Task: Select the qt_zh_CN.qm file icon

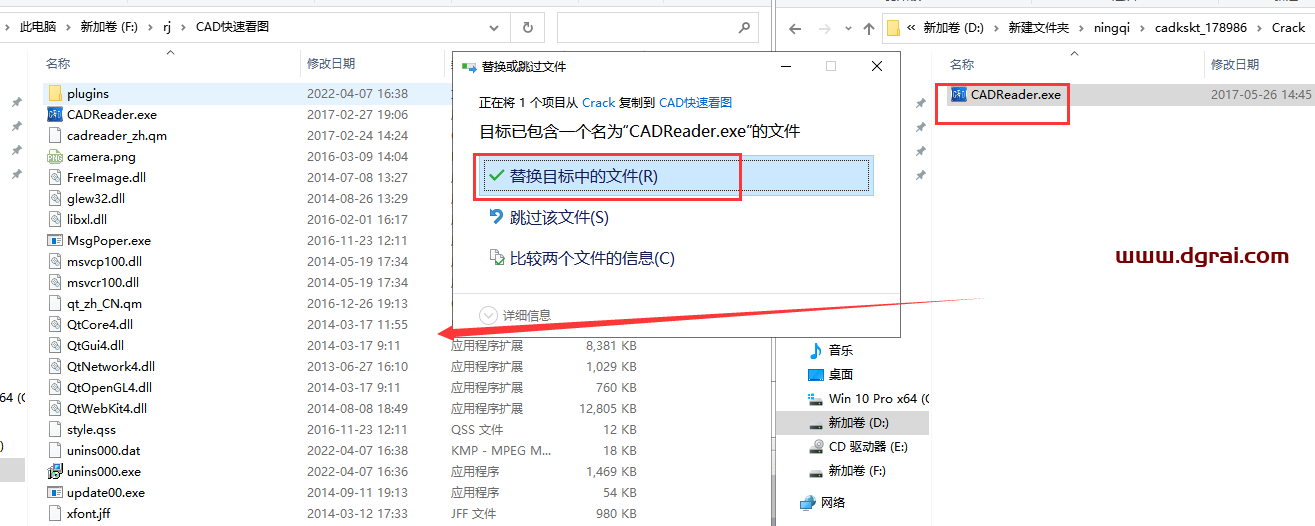Action: (x=55, y=303)
